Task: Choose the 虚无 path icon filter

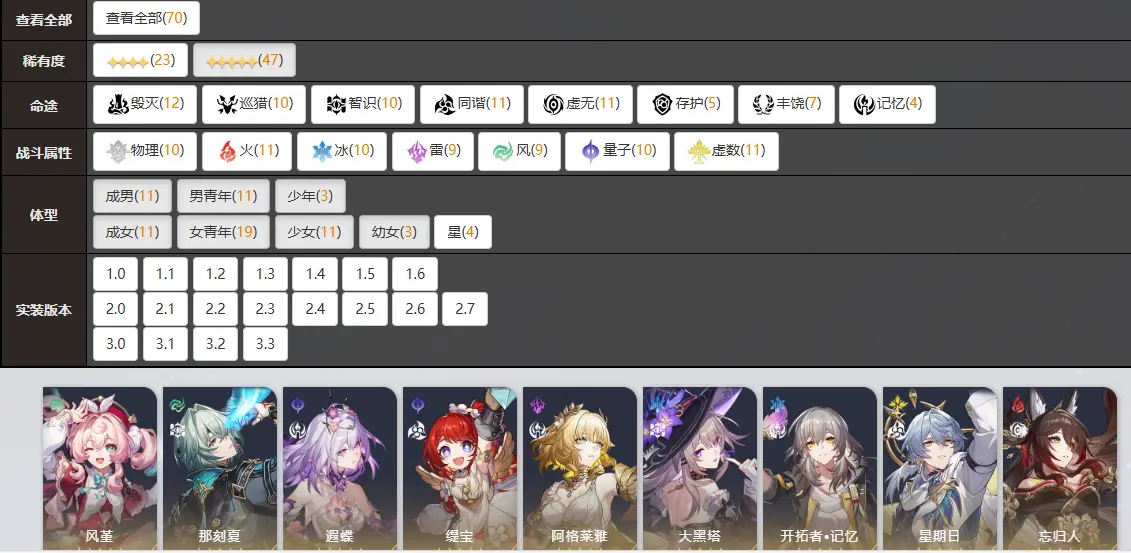Action: [x=553, y=105]
